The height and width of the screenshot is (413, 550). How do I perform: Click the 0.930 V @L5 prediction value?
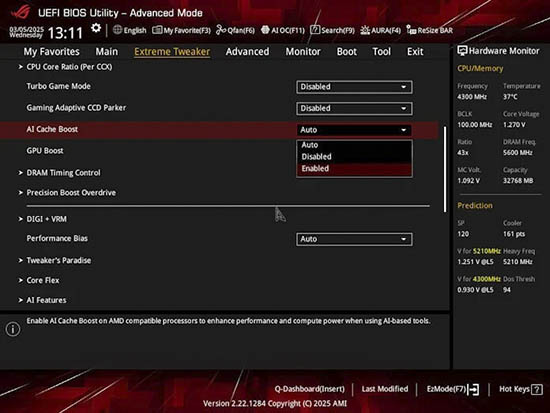coord(475,290)
